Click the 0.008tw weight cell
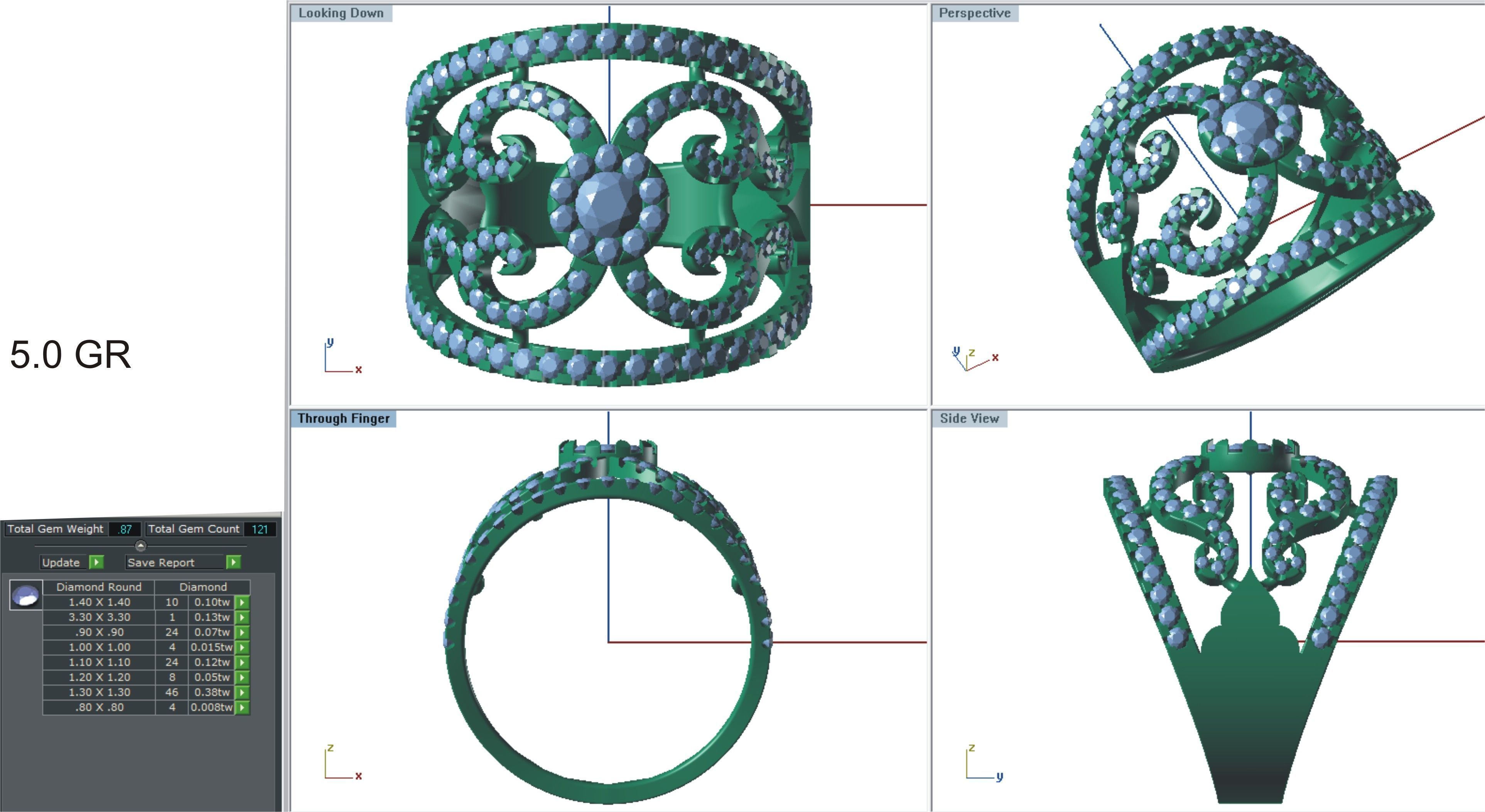Screen dimensions: 1485x812 click(x=212, y=707)
